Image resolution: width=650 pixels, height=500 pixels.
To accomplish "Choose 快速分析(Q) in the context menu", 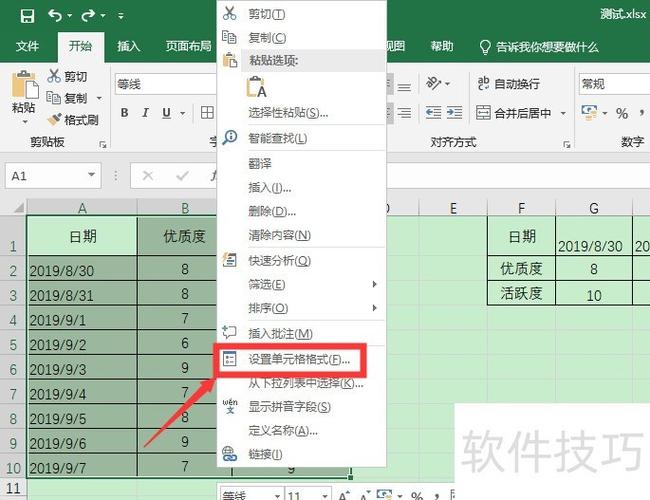I will pyautogui.click(x=302, y=260).
